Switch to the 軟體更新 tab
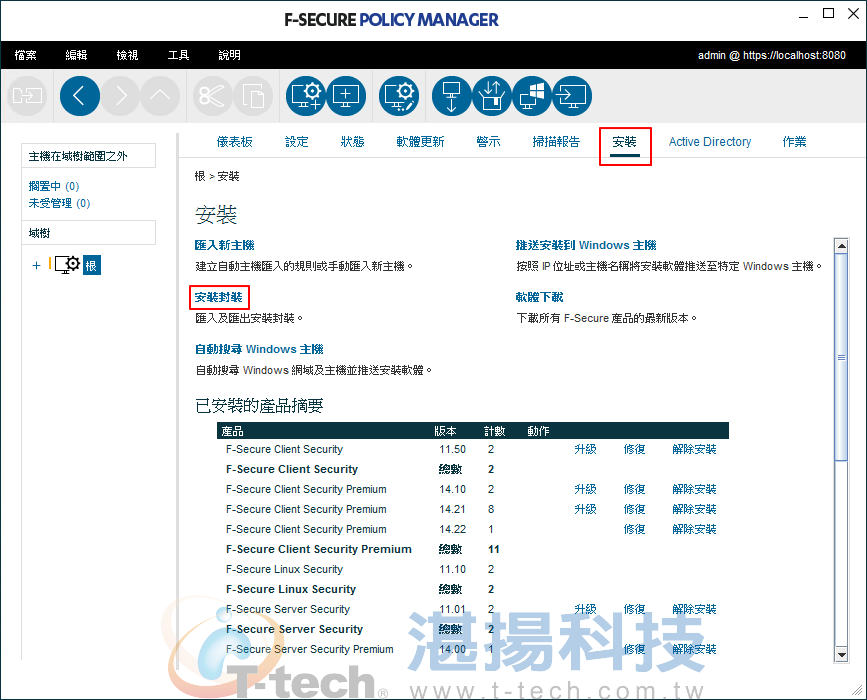This screenshot has width=867, height=700. (420, 142)
